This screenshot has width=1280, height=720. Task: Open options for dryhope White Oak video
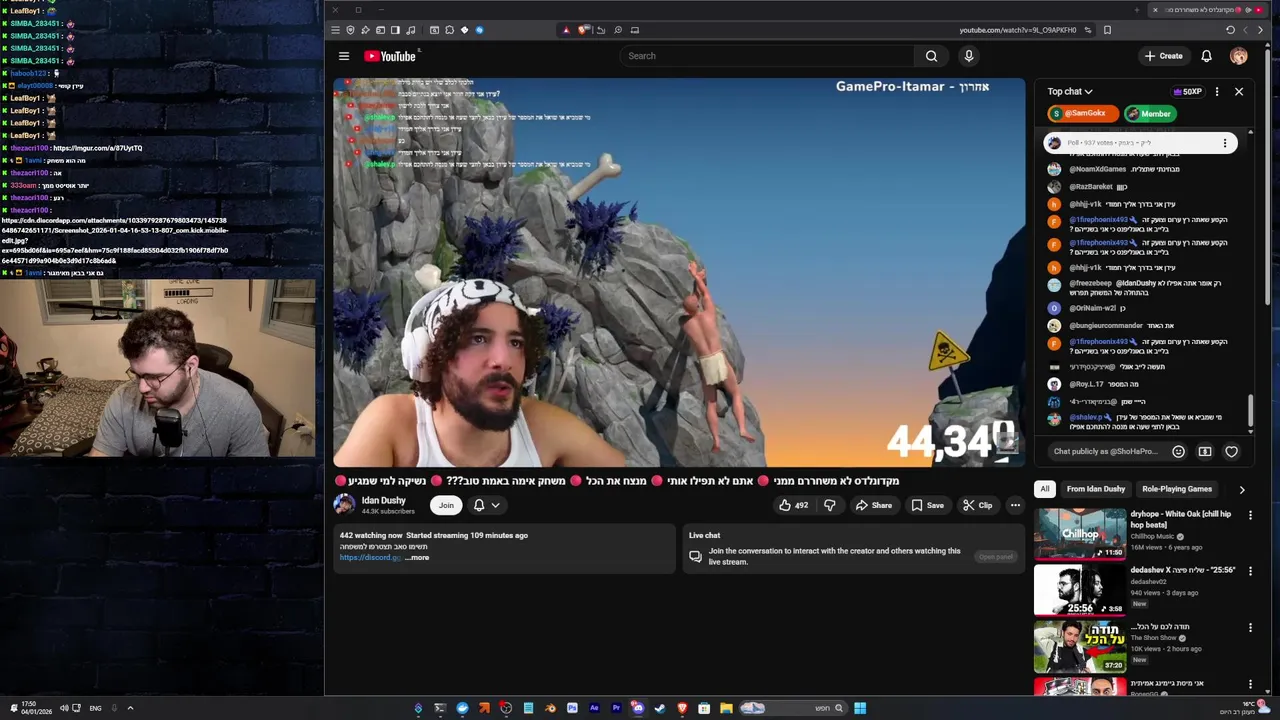tap(1250, 515)
